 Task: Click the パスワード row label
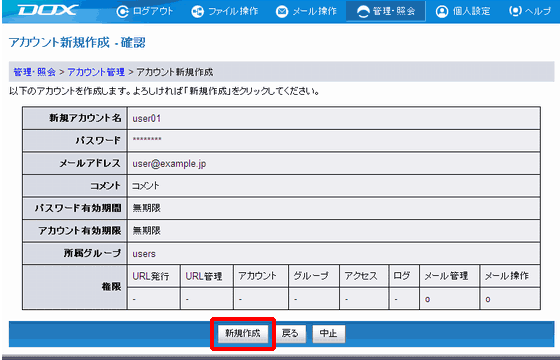click(x=98, y=140)
